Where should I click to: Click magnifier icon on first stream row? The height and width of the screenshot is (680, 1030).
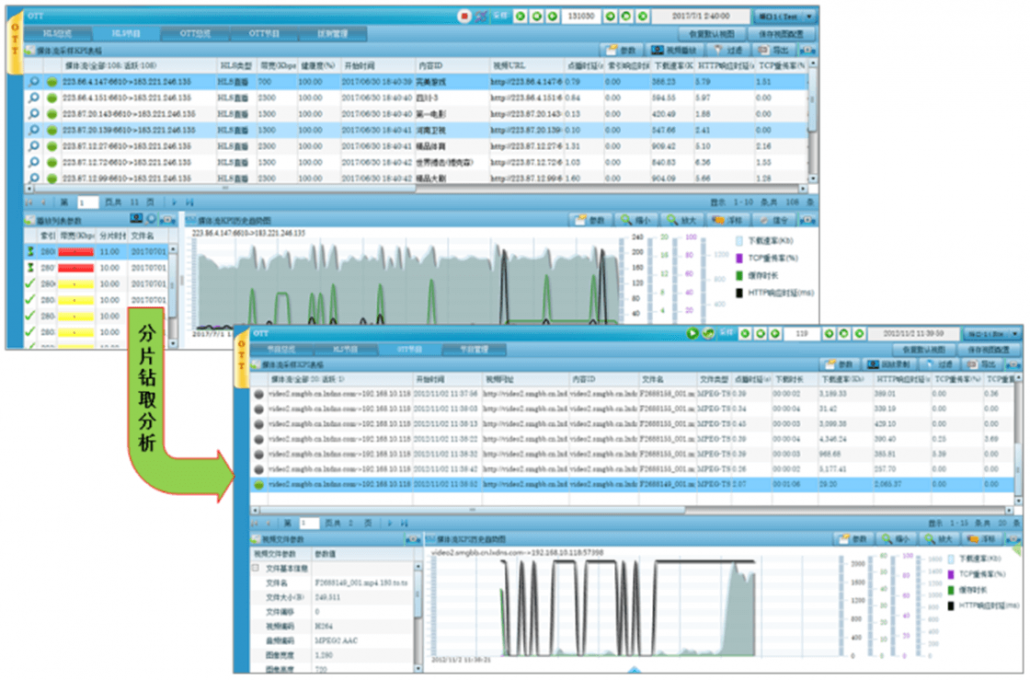(x=34, y=81)
